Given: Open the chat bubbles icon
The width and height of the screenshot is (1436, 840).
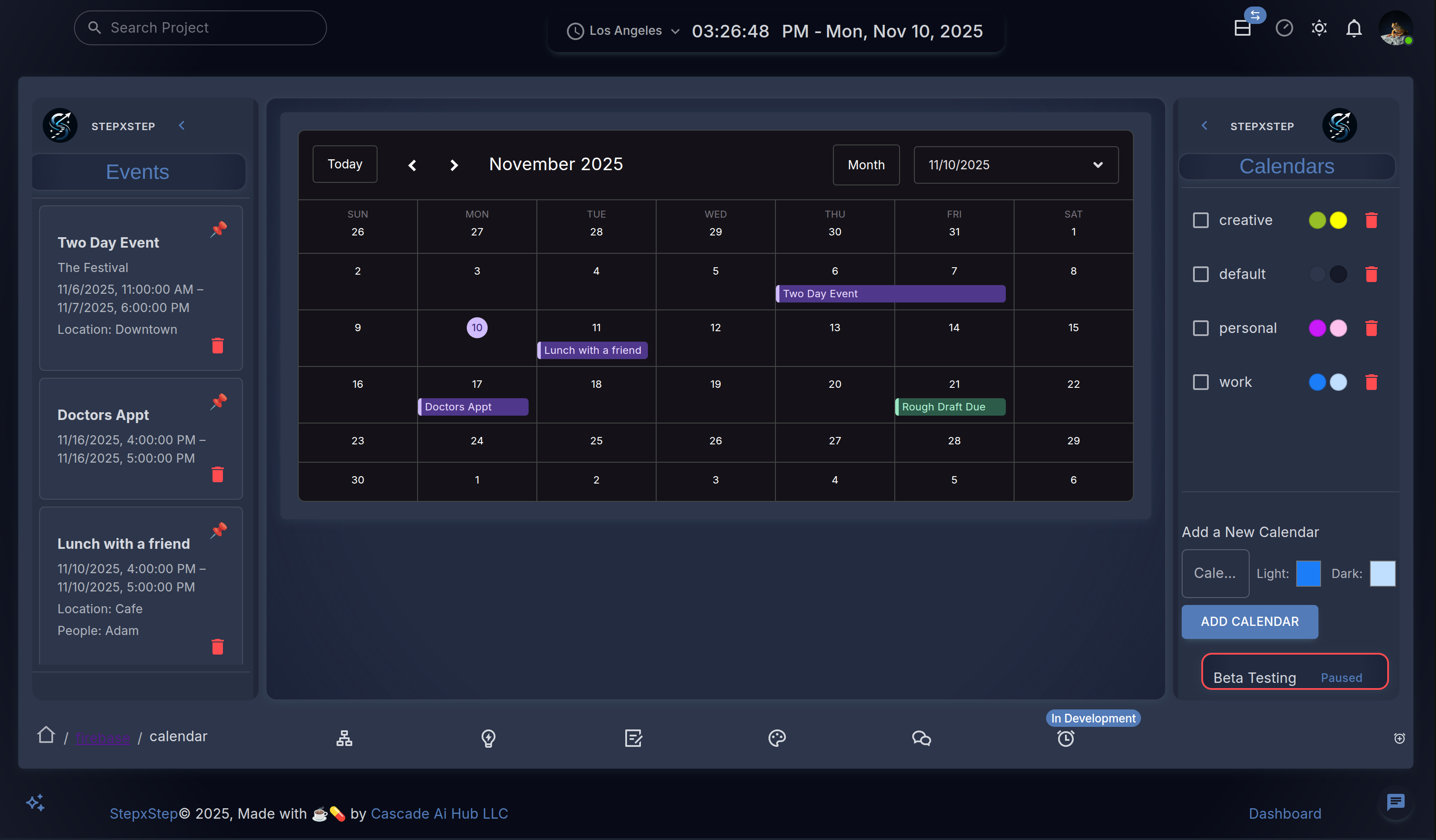Looking at the screenshot, I should pos(921,738).
